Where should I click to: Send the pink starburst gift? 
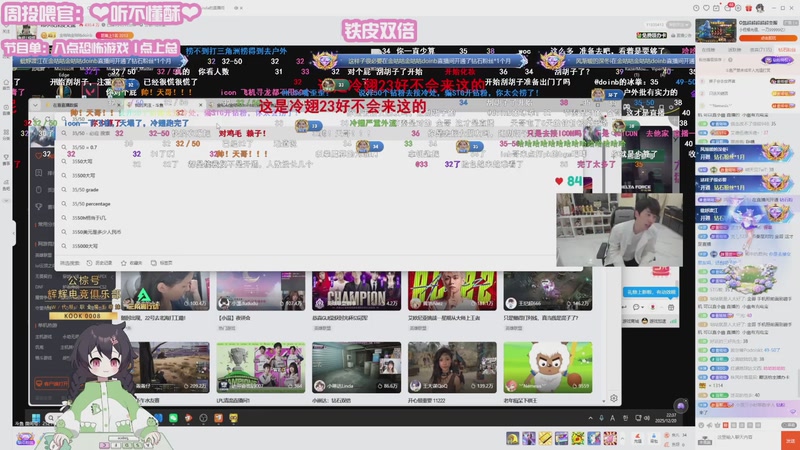[610, 438]
